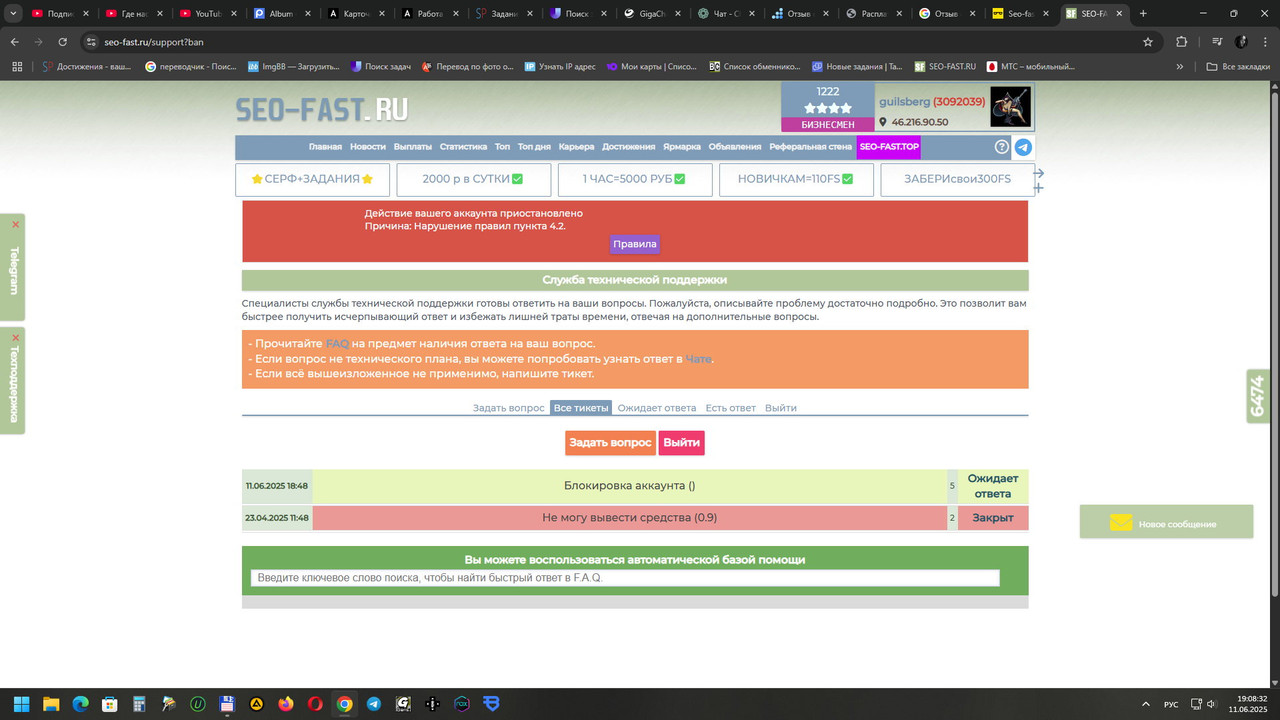The width and height of the screenshot is (1280, 720).
Task: Open the Не могу вывести средства ticket
Action: click(630, 518)
